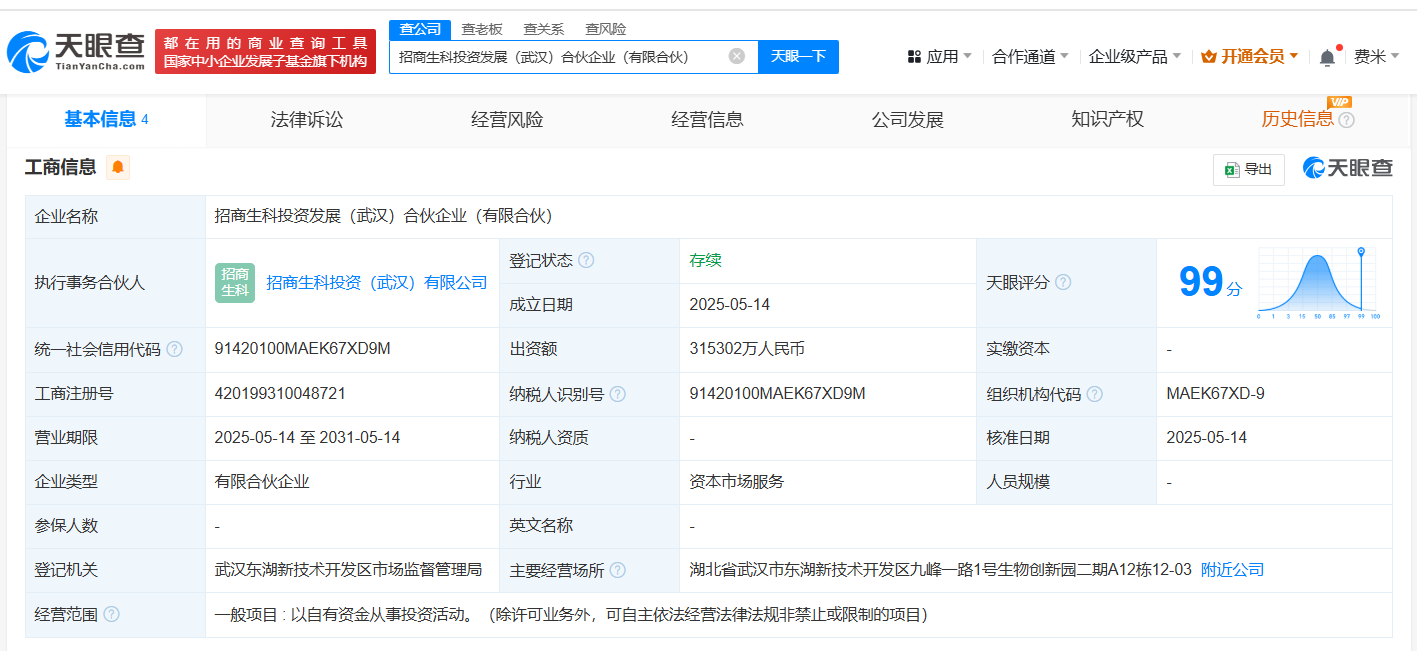Viewport: 1417px width, 651px height.
Task: Export data with the 导出 button
Action: pyautogui.click(x=1248, y=169)
